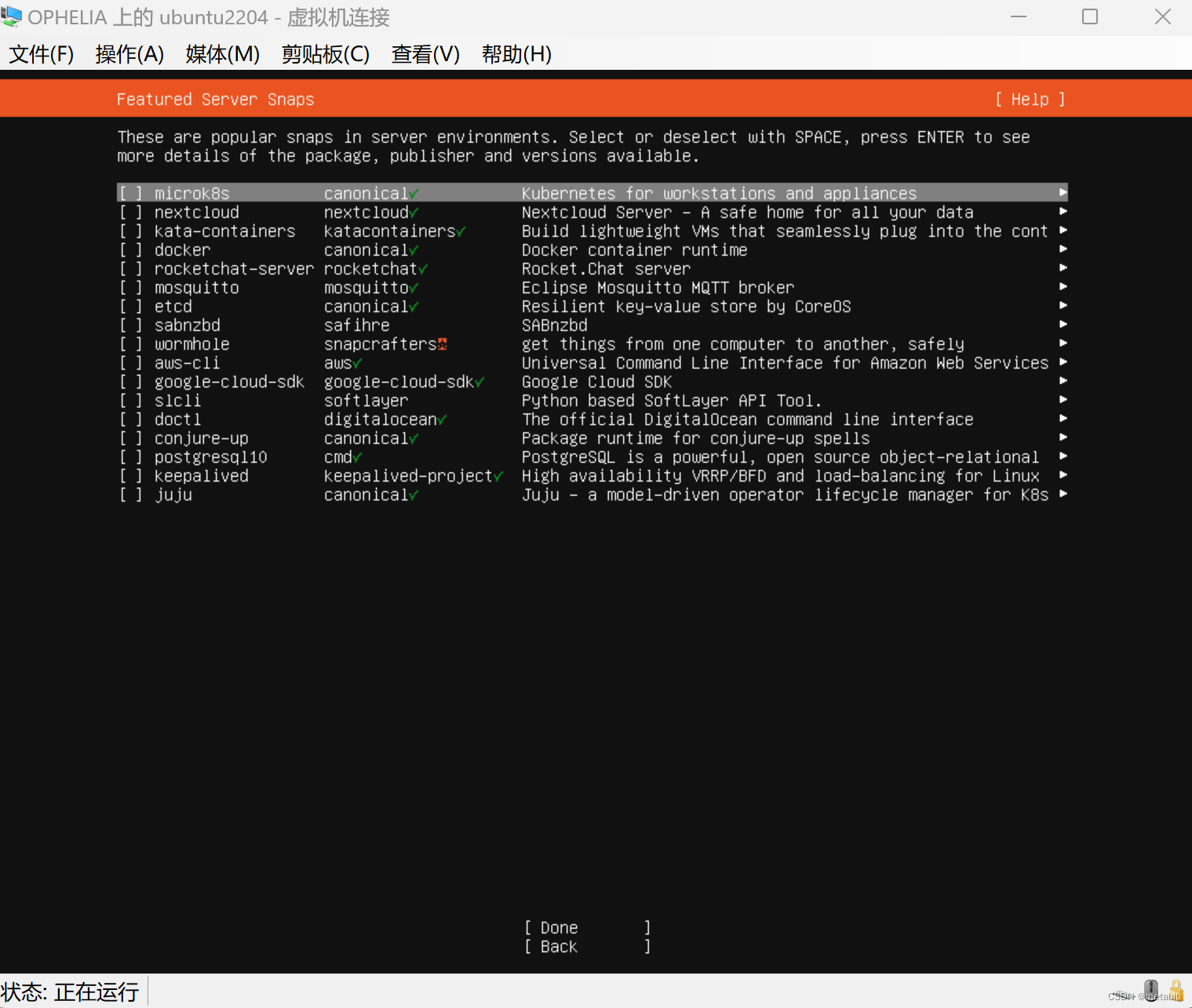Click 'Google Cloud SDK' description text
The width and height of the screenshot is (1192, 1008).
tap(597, 381)
